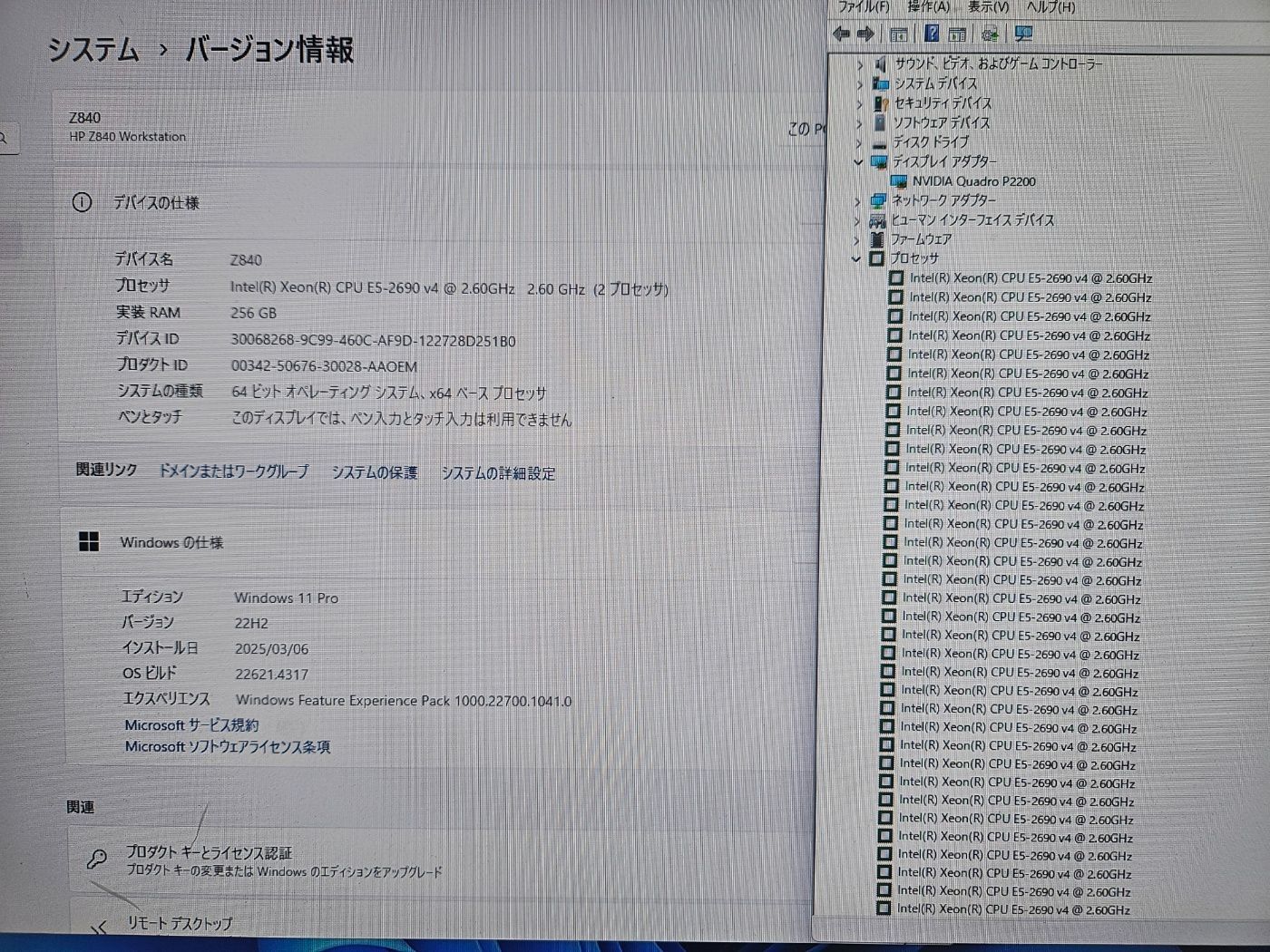The image size is (1270, 952).
Task: Click the ソフトウェア デバイス category icon
Action: pos(879,122)
